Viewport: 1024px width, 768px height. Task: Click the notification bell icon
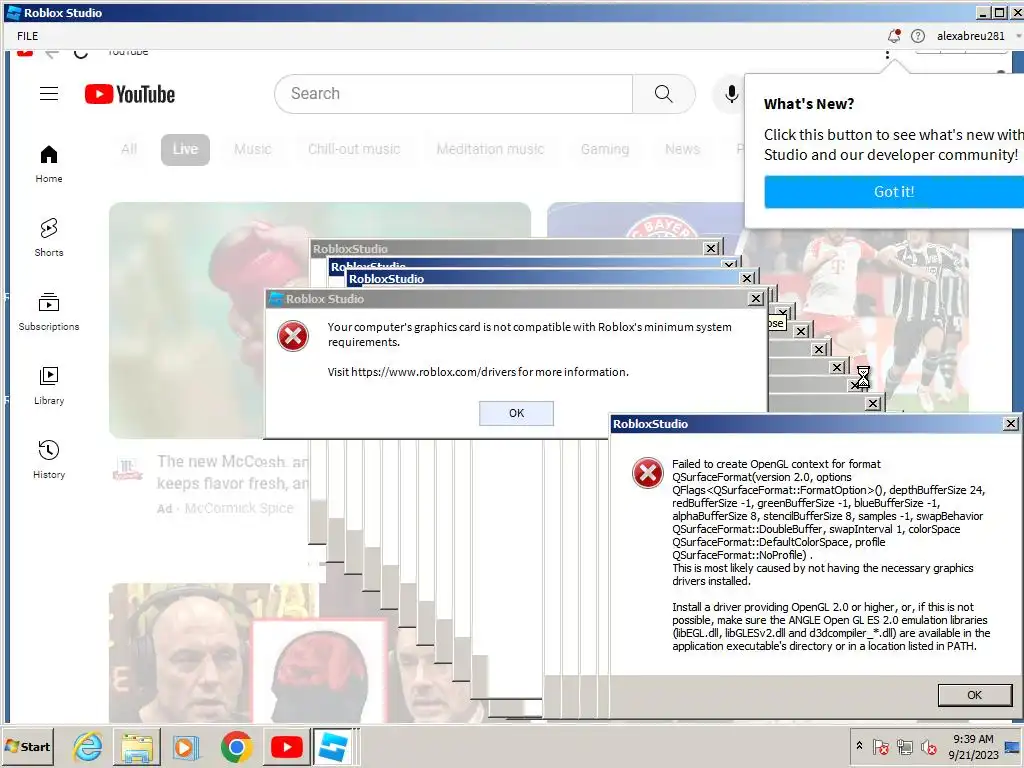[x=893, y=36]
